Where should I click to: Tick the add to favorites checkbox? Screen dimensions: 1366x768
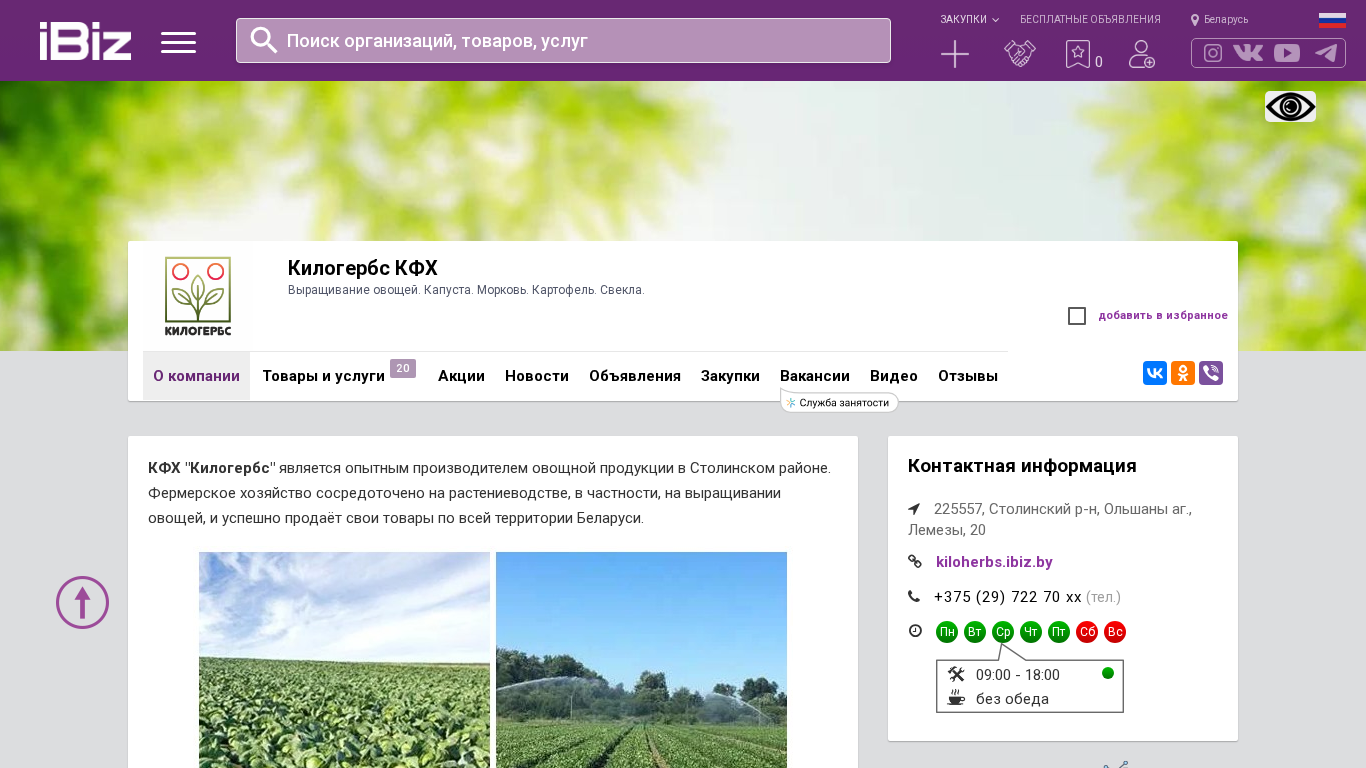(1077, 316)
